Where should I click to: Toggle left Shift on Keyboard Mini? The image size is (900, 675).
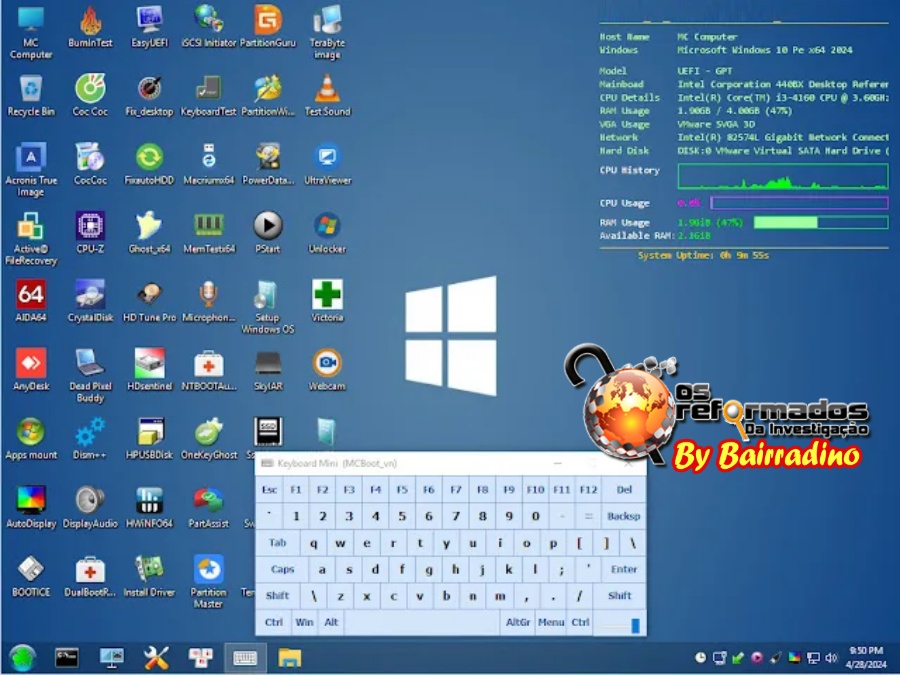point(278,596)
